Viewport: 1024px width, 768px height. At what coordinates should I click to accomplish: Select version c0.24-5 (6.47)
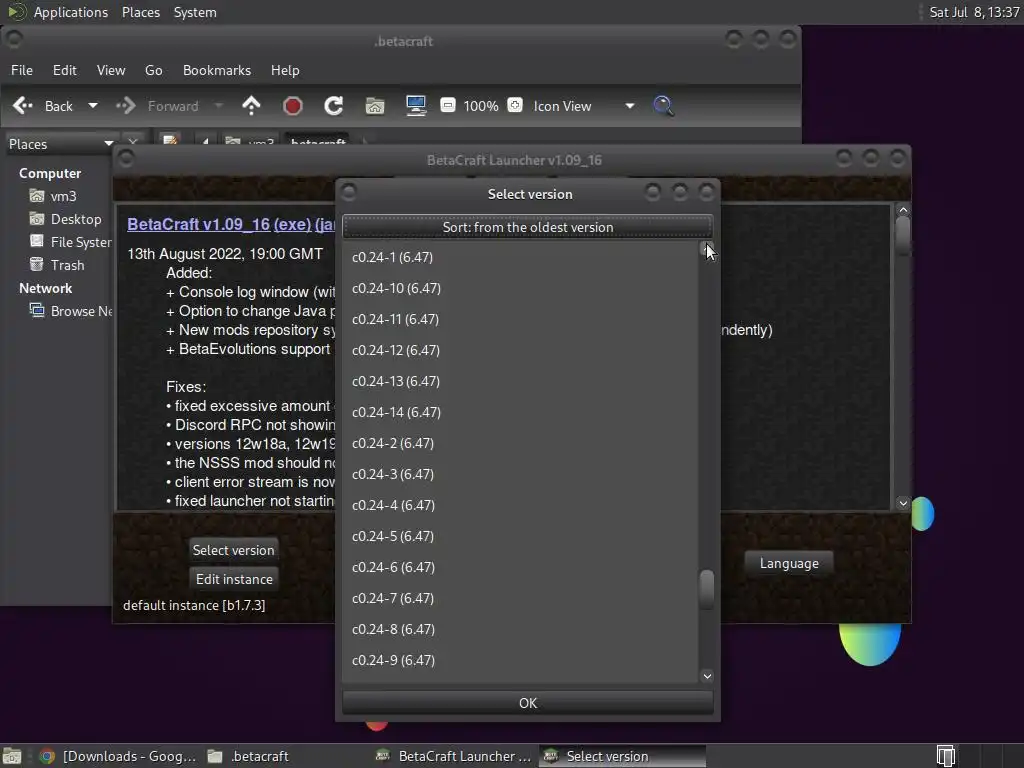[520, 536]
